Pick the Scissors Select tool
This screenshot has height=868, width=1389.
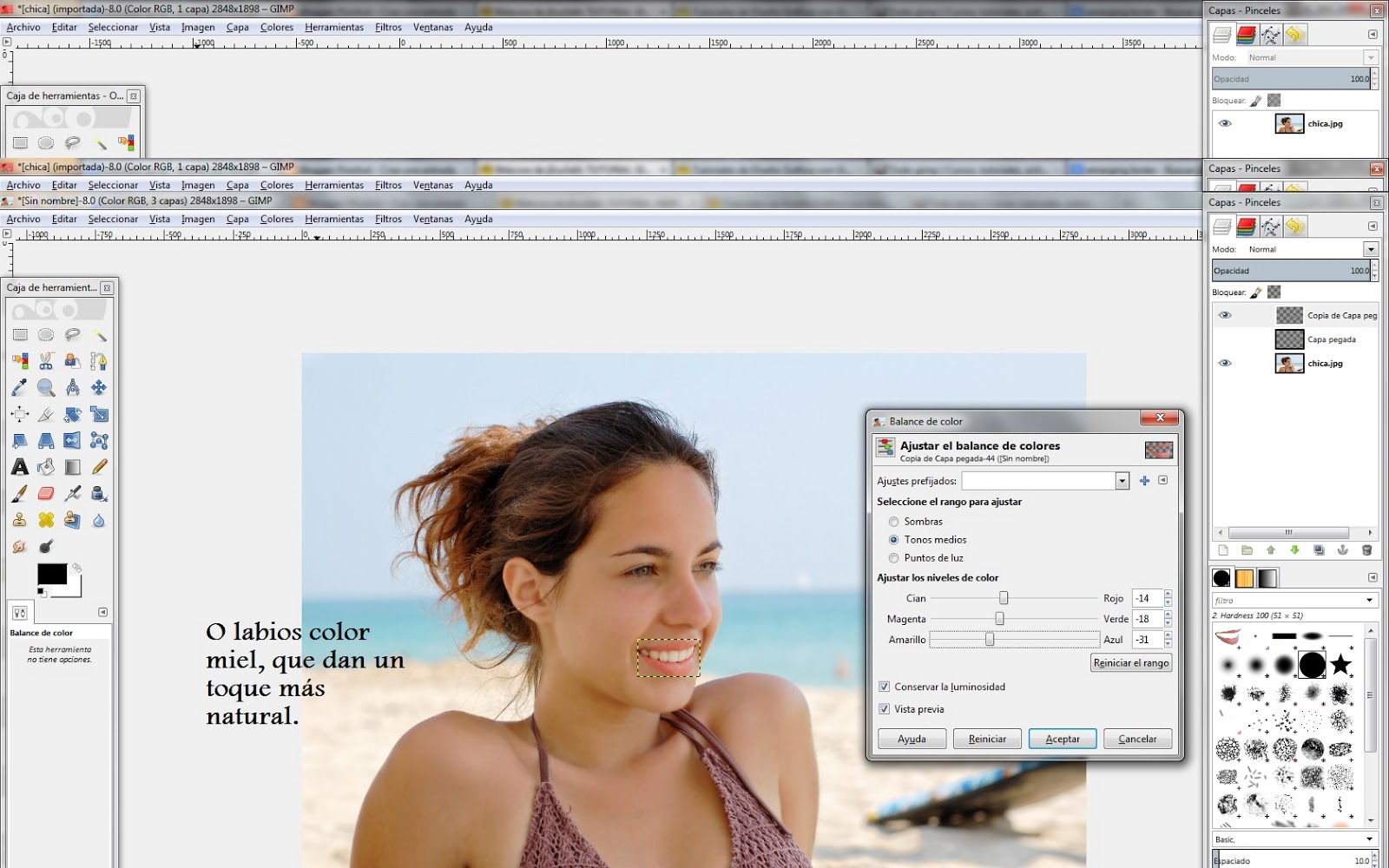[46, 361]
